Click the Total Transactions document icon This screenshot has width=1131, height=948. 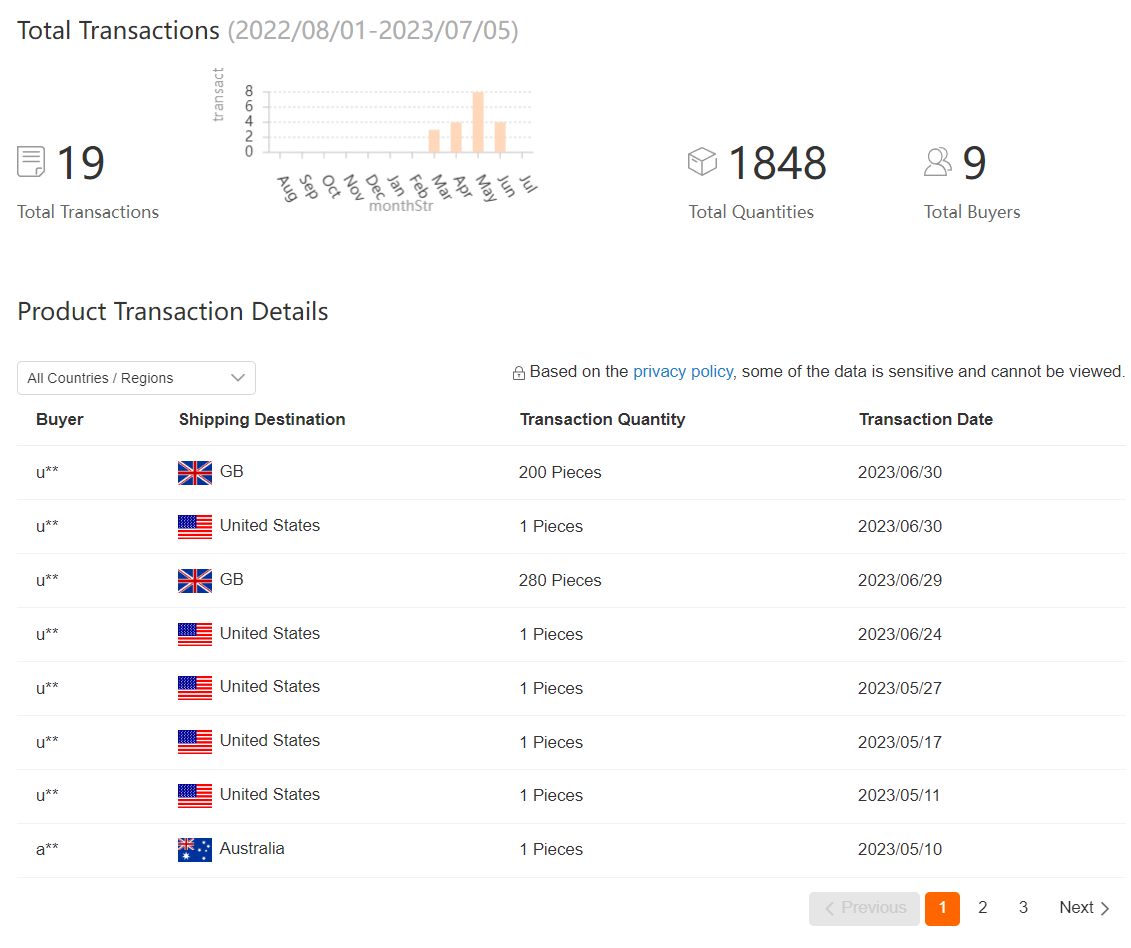point(32,162)
